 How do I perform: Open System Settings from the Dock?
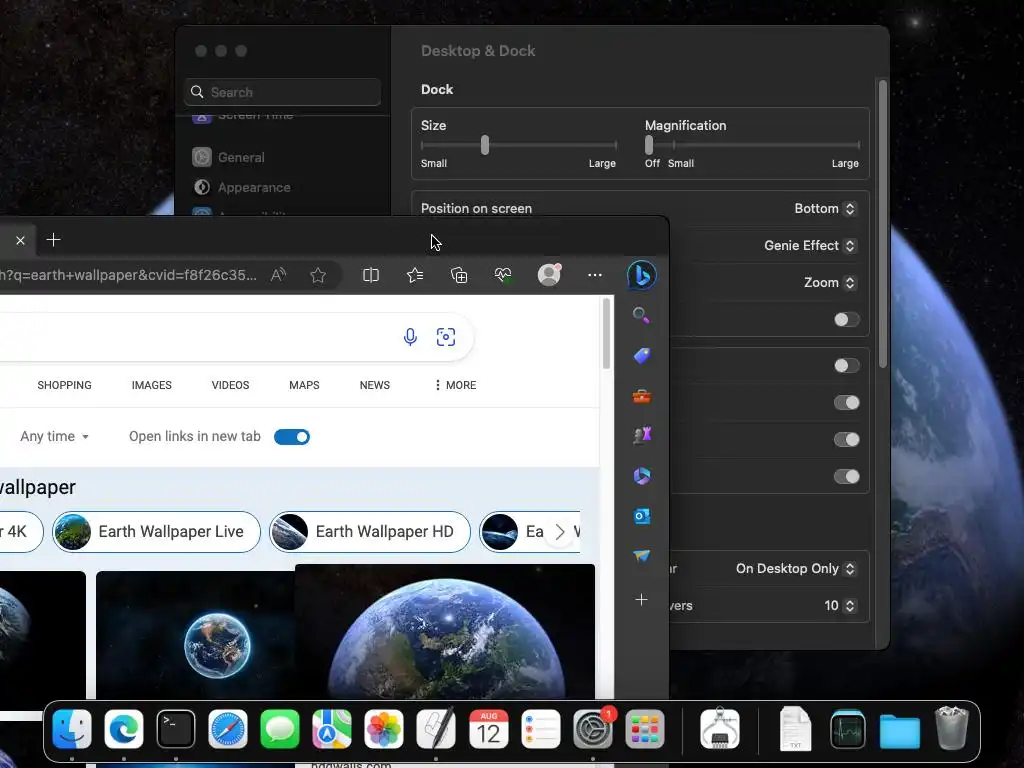(592, 729)
